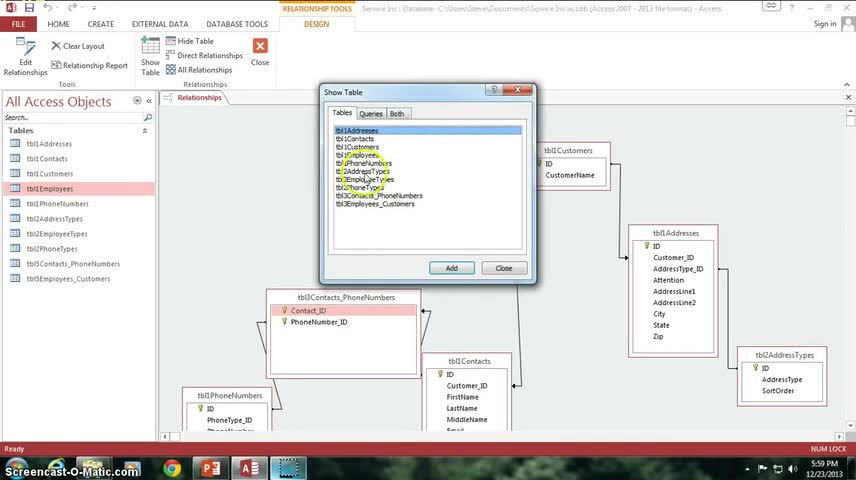
Task: Collapse the navigation pane shutter
Action: coord(149,101)
